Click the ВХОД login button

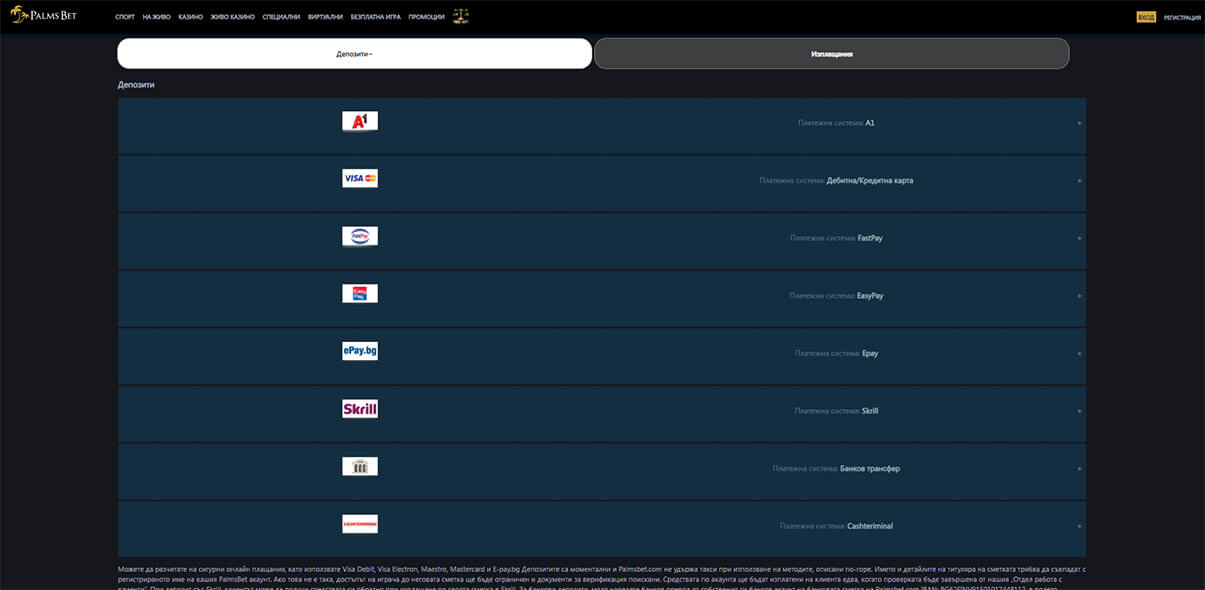[x=1146, y=17]
